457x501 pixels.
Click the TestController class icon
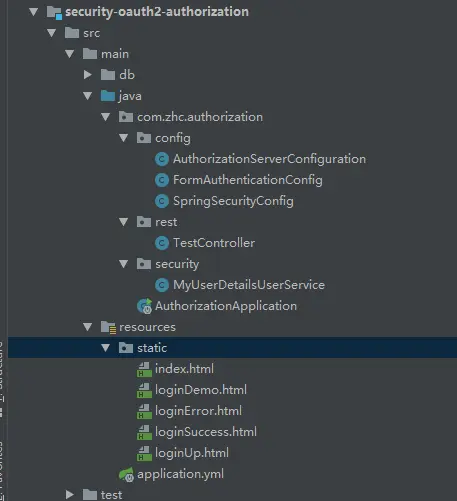(x=162, y=243)
